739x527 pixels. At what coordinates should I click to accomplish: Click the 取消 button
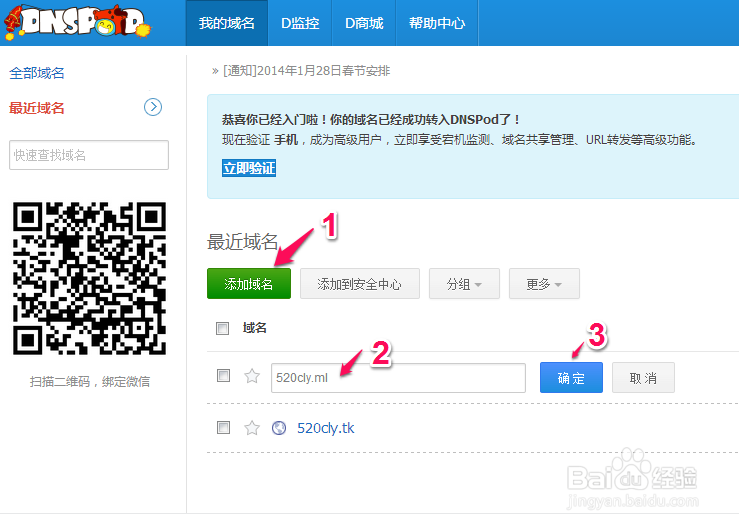[x=643, y=378]
